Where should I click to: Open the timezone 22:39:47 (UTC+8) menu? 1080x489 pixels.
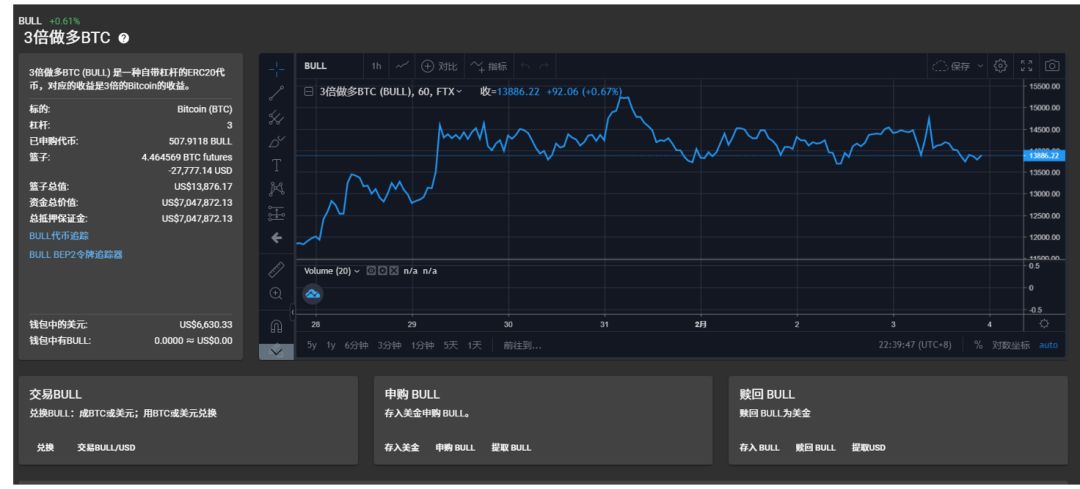click(x=914, y=345)
